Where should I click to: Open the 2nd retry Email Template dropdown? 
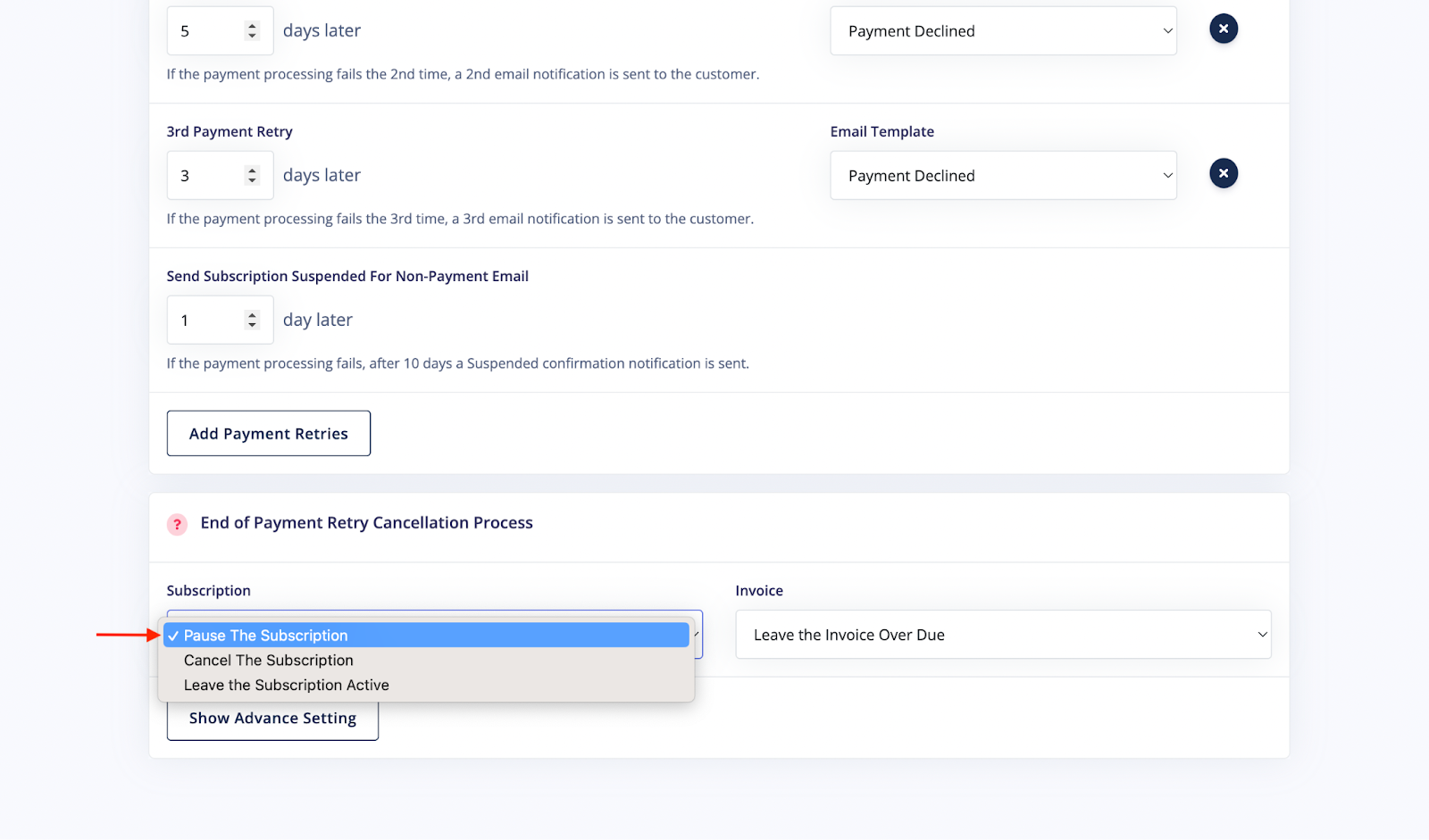click(x=1003, y=31)
